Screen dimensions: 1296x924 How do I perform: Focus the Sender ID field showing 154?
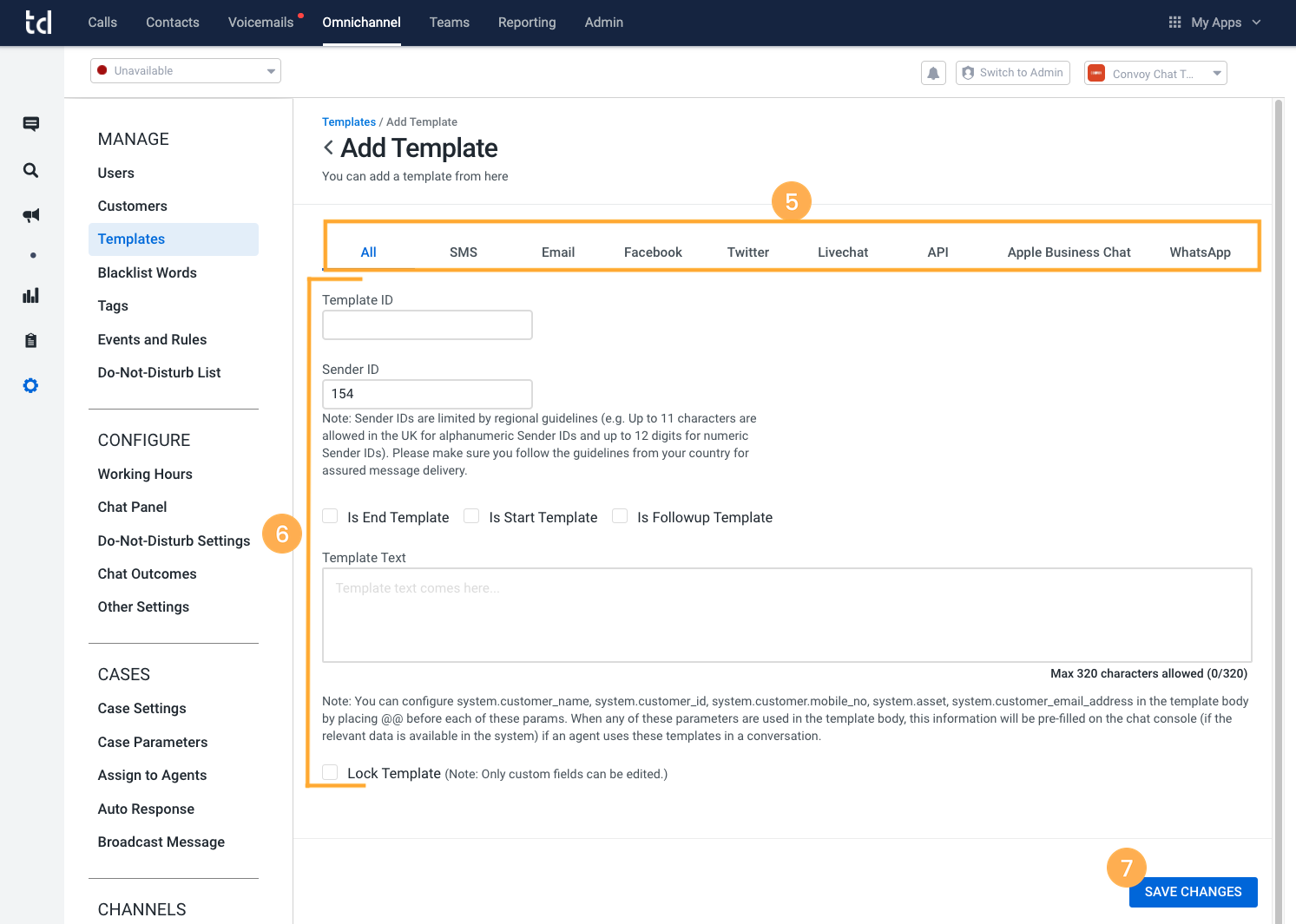(427, 394)
